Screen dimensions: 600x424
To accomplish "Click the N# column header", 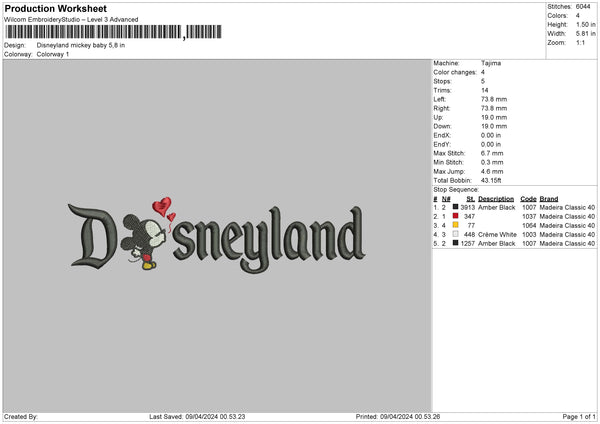I will click(x=446, y=199).
